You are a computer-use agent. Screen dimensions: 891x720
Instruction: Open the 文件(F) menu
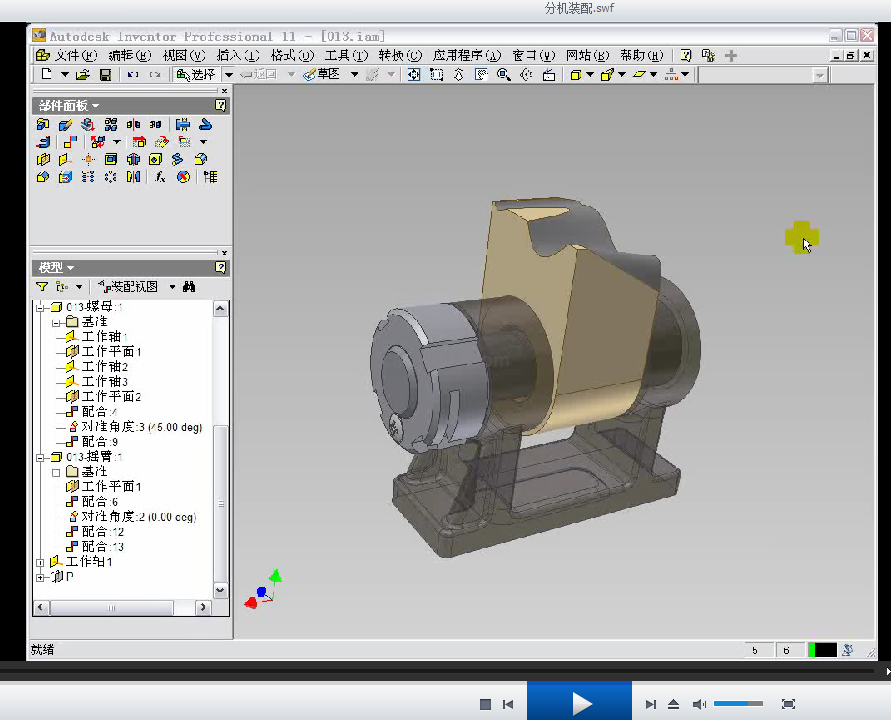tap(73, 55)
